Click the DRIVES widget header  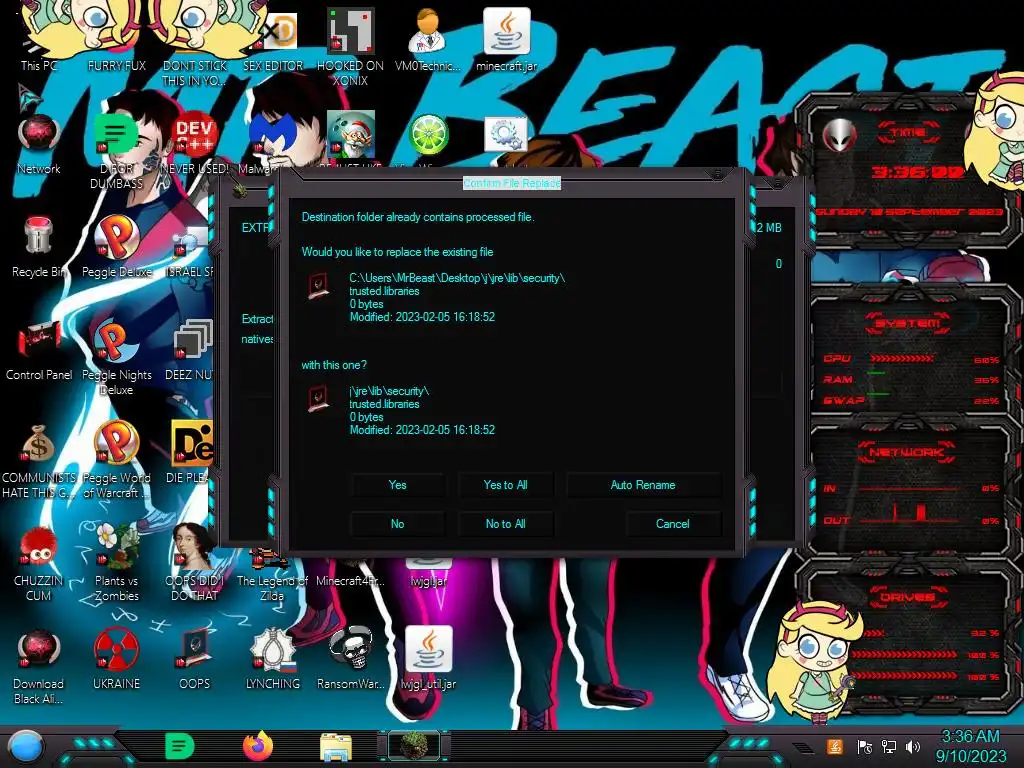(x=908, y=597)
